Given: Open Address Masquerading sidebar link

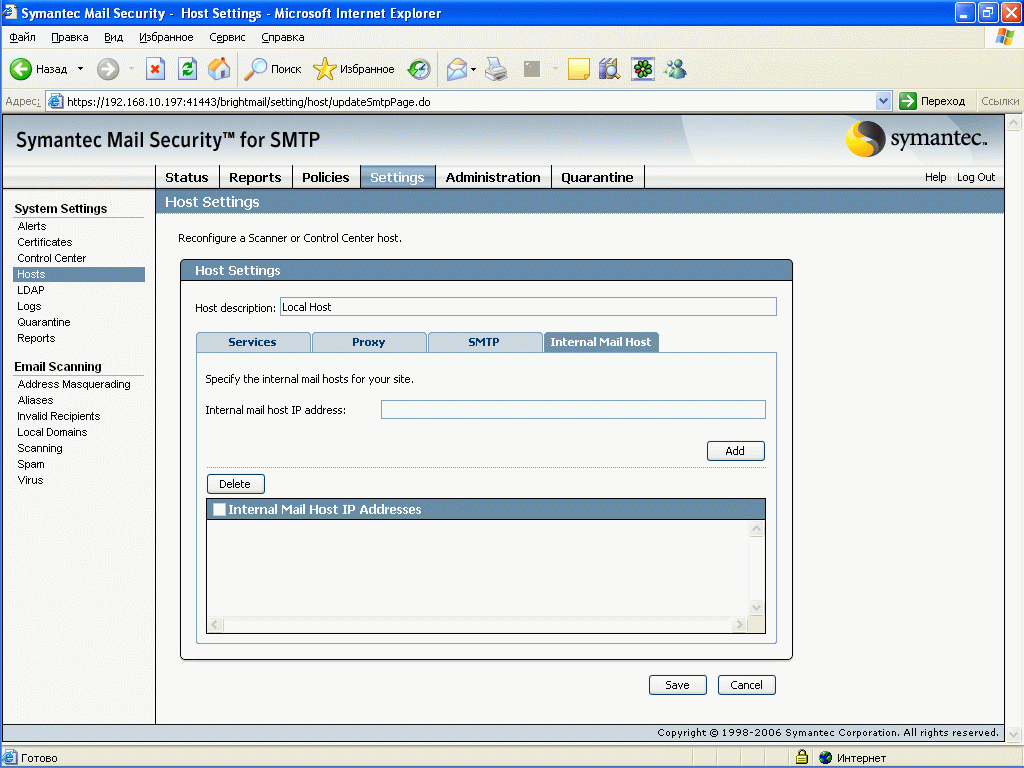Looking at the screenshot, I should (x=74, y=384).
